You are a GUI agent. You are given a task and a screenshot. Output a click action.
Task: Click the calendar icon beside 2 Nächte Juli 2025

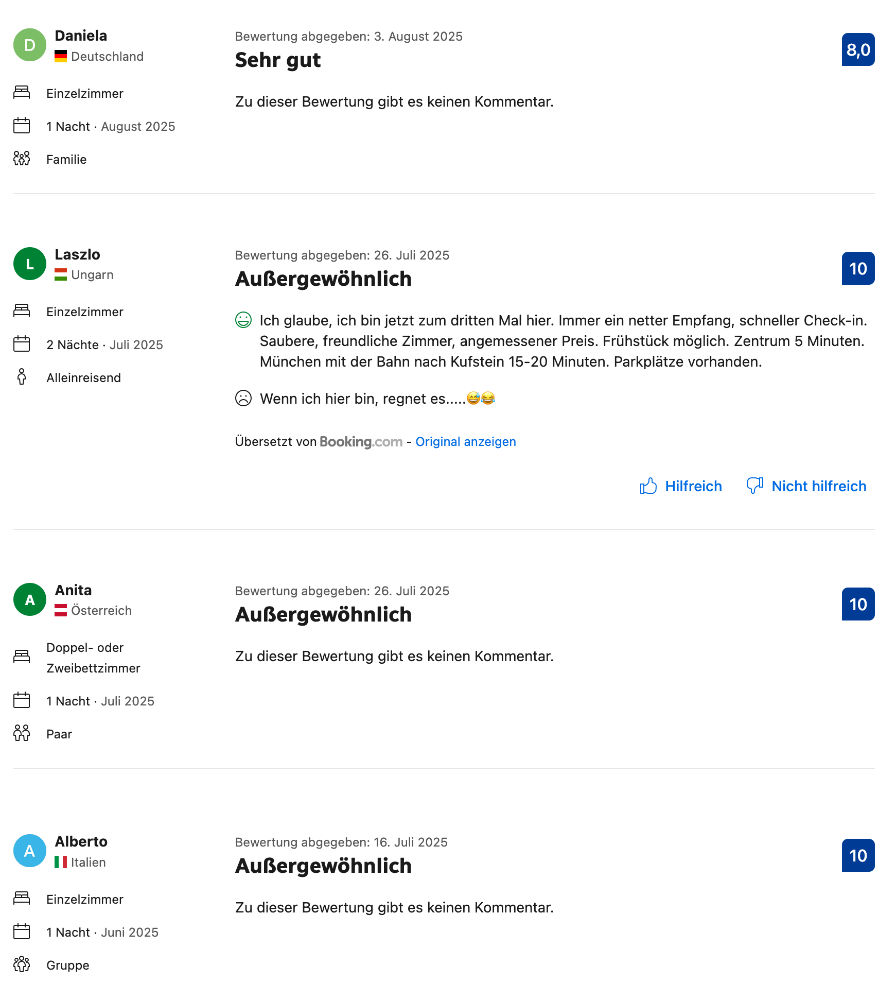click(22, 344)
